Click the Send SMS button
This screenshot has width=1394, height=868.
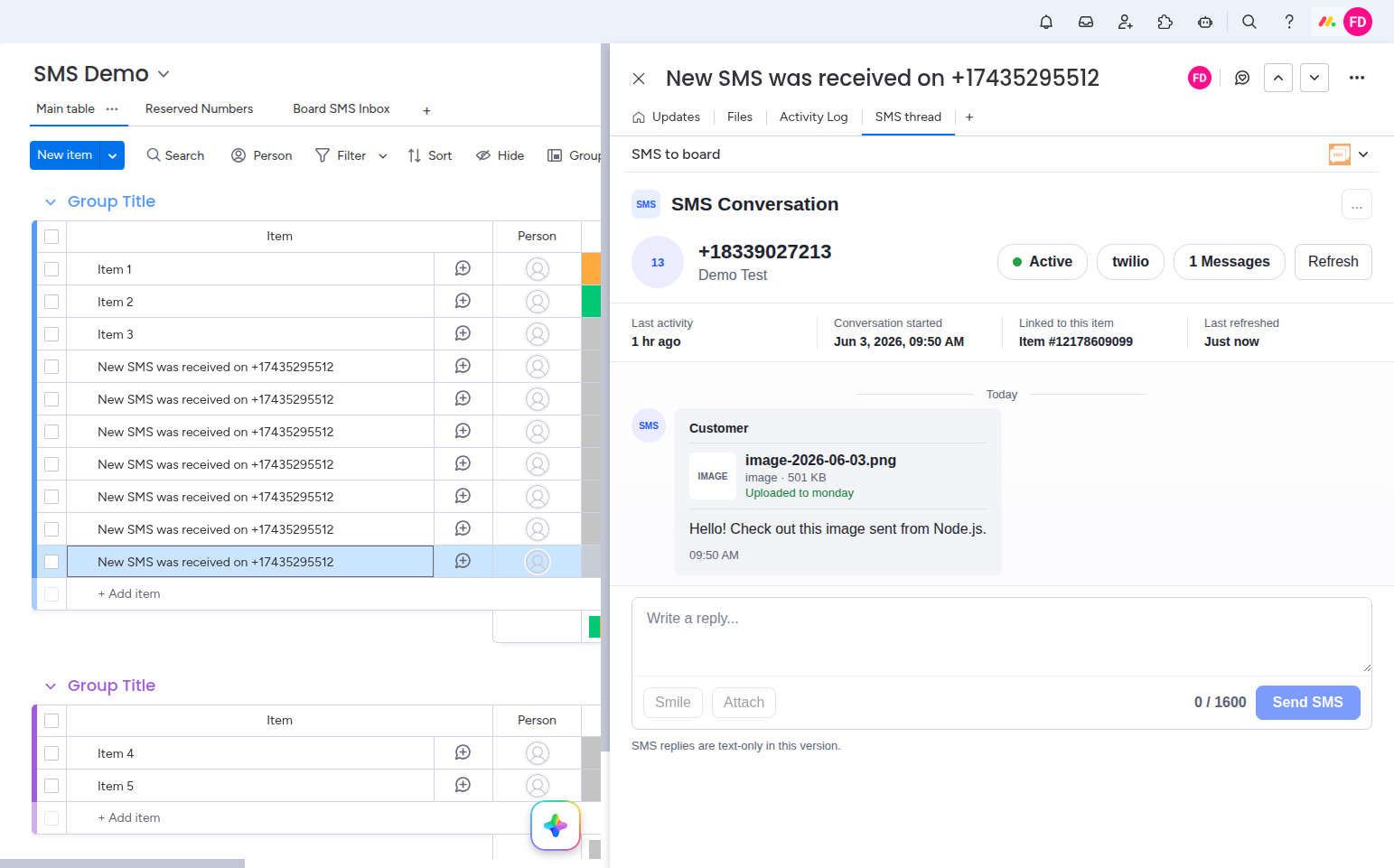coord(1308,703)
